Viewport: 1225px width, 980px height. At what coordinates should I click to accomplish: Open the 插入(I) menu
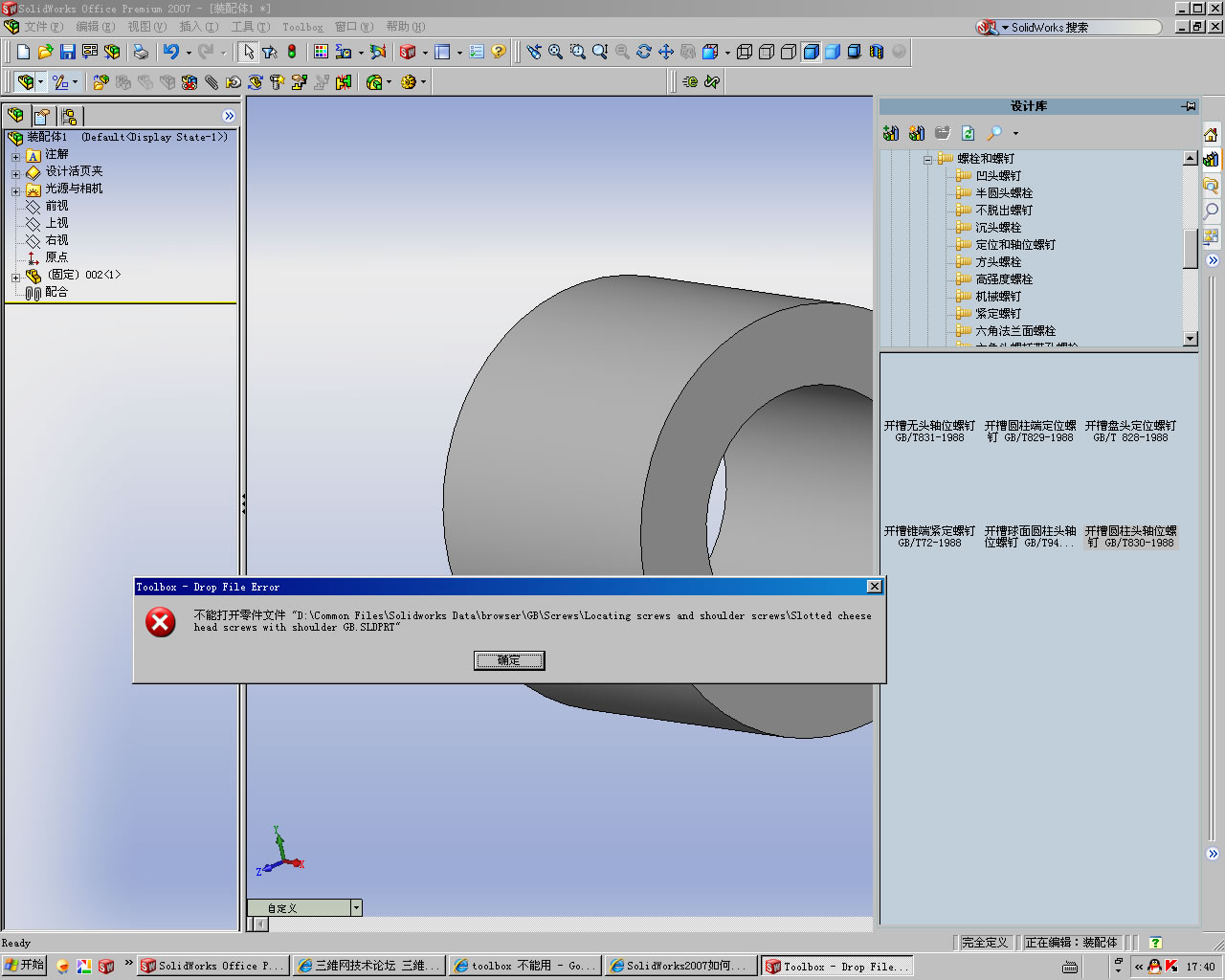coord(198,27)
